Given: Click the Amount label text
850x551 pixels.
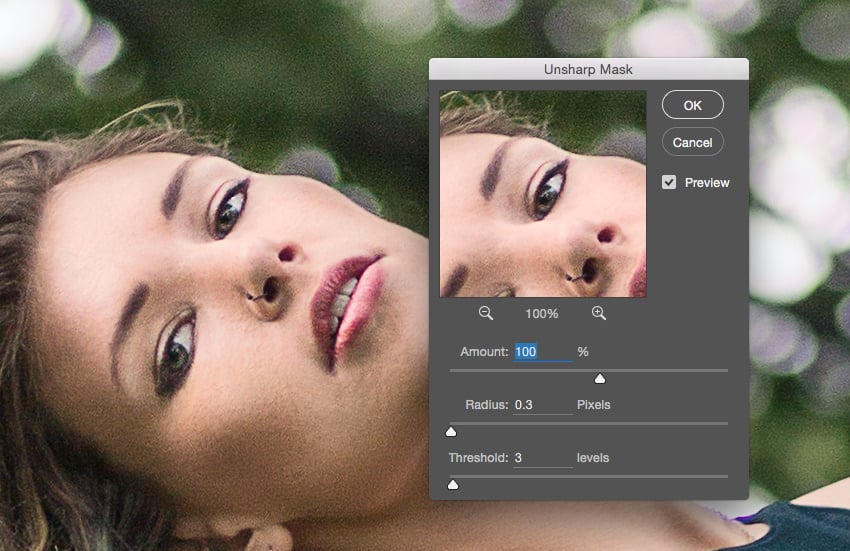Looking at the screenshot, I should pyautogui.click(x=484, y=352).
